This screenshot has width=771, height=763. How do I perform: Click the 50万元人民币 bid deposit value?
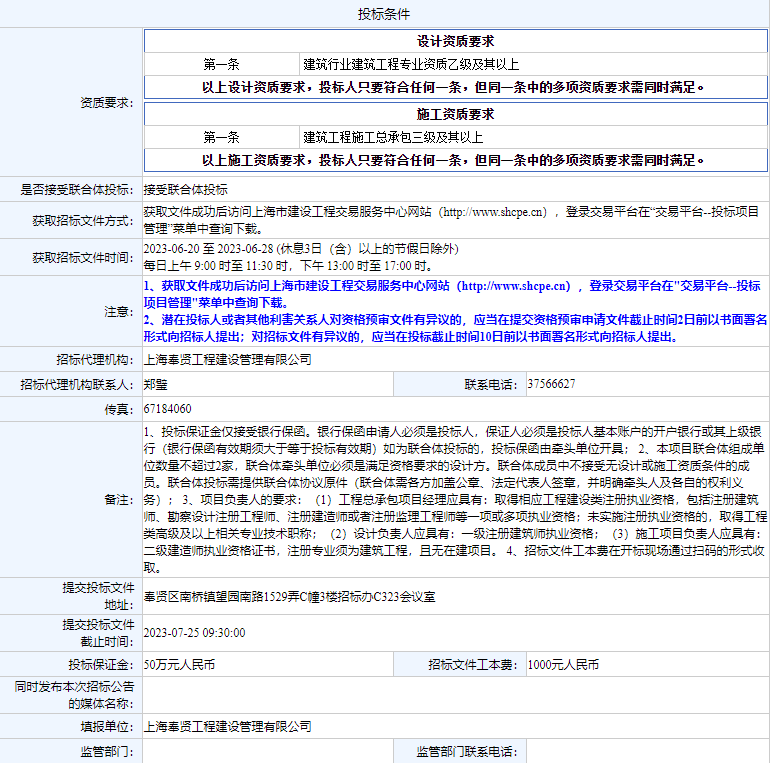point(179,664)
